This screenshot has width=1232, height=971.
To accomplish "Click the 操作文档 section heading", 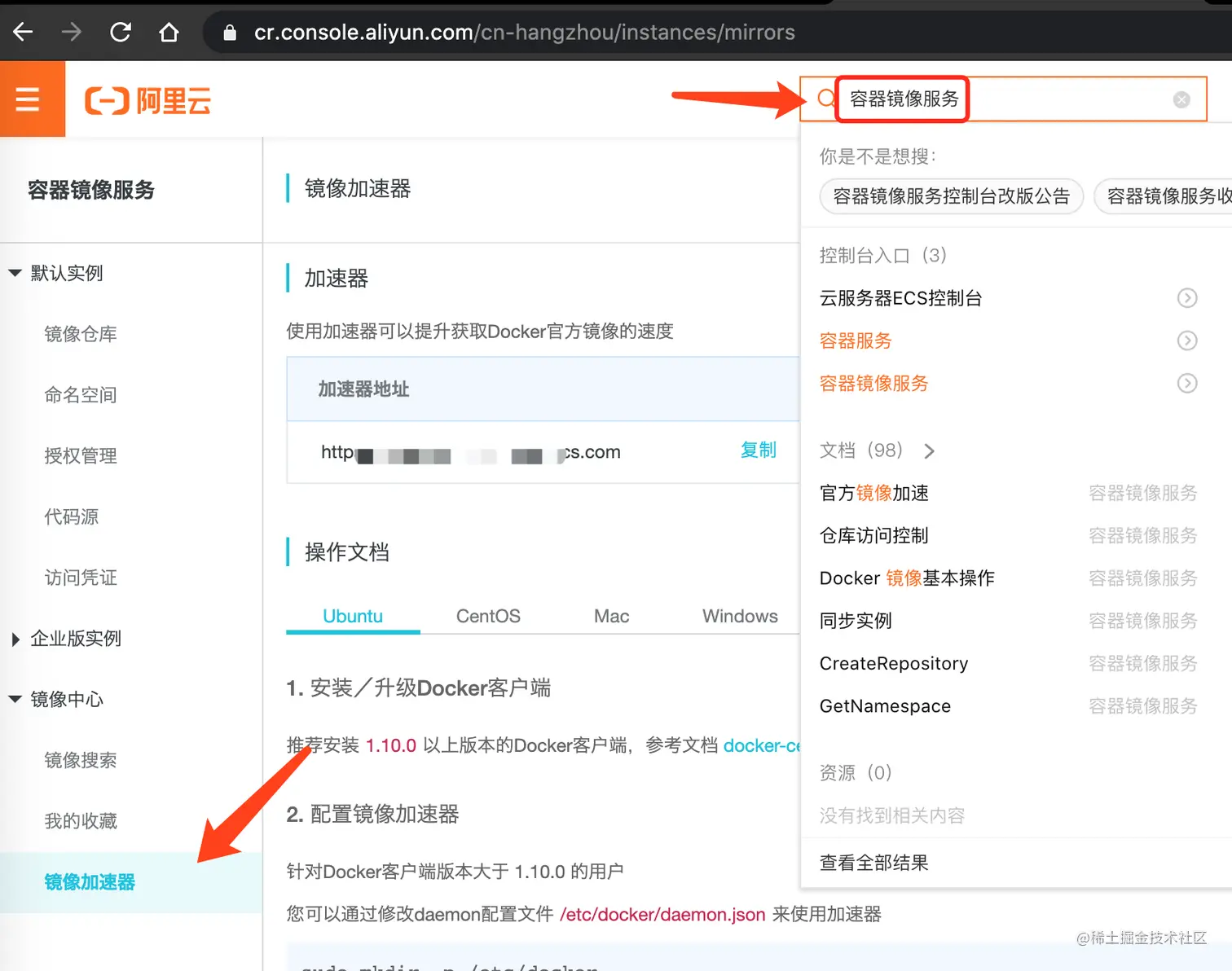I will click(x=346, y=552).
